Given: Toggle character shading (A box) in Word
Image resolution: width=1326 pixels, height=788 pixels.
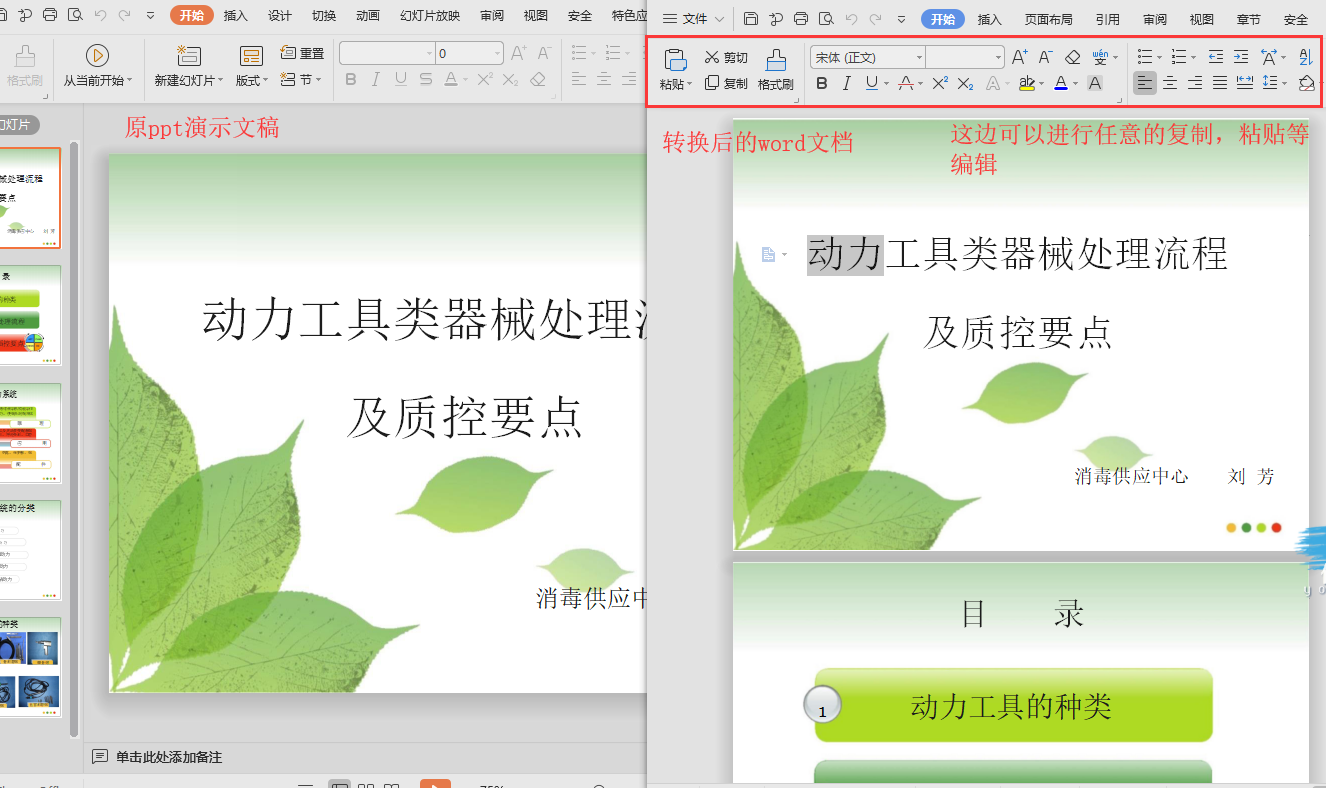Looking at the screenshot, I should [x=1095, y=84].
